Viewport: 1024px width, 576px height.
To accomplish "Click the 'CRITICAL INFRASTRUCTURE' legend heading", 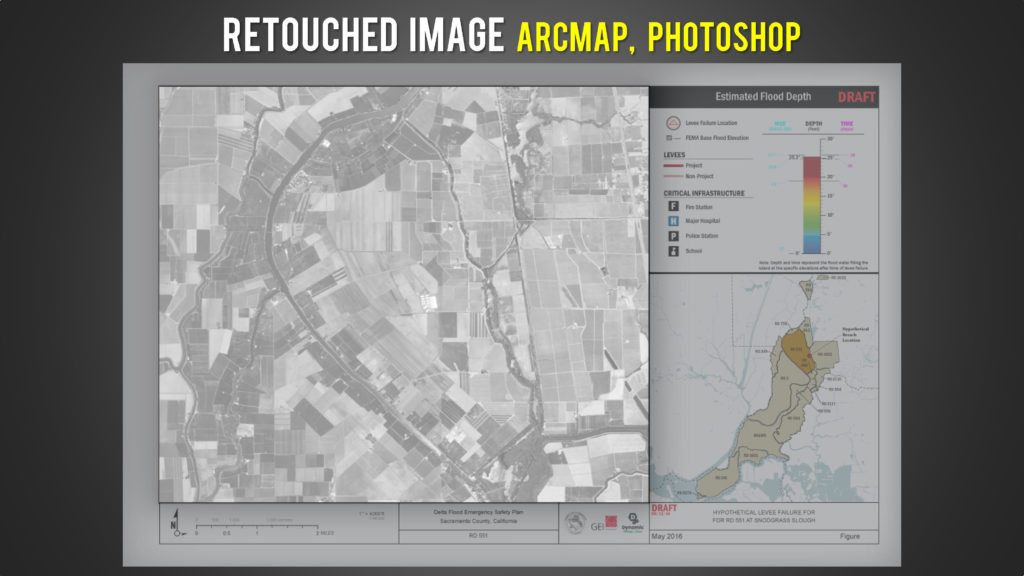I will coord(704,193).
